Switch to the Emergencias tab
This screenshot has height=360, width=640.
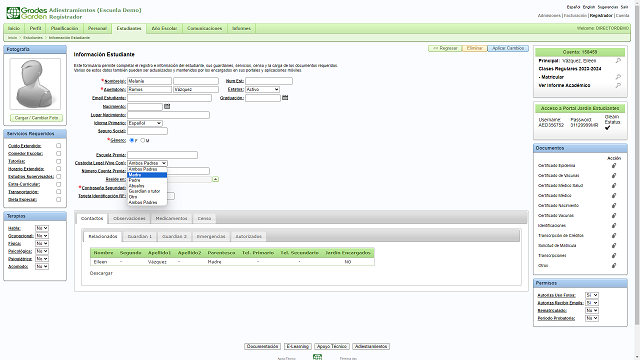(x=211, y=236)
